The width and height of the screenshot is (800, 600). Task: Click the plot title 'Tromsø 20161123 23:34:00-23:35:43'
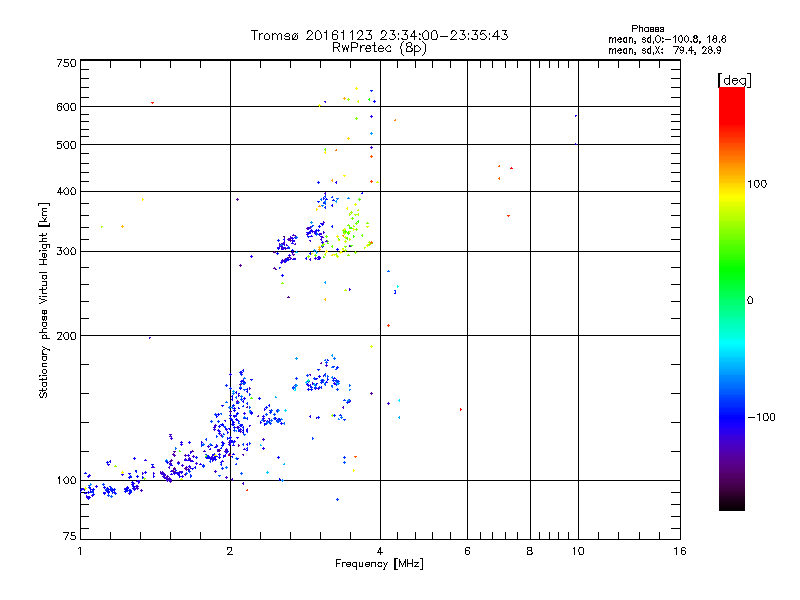tap(379, 35)
